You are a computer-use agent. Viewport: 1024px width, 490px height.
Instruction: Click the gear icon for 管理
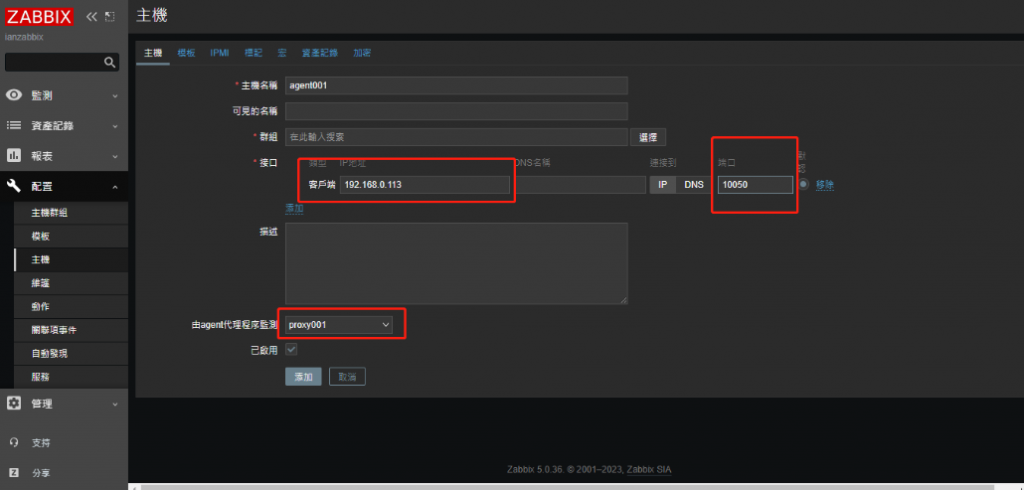(x=14, y=404)
